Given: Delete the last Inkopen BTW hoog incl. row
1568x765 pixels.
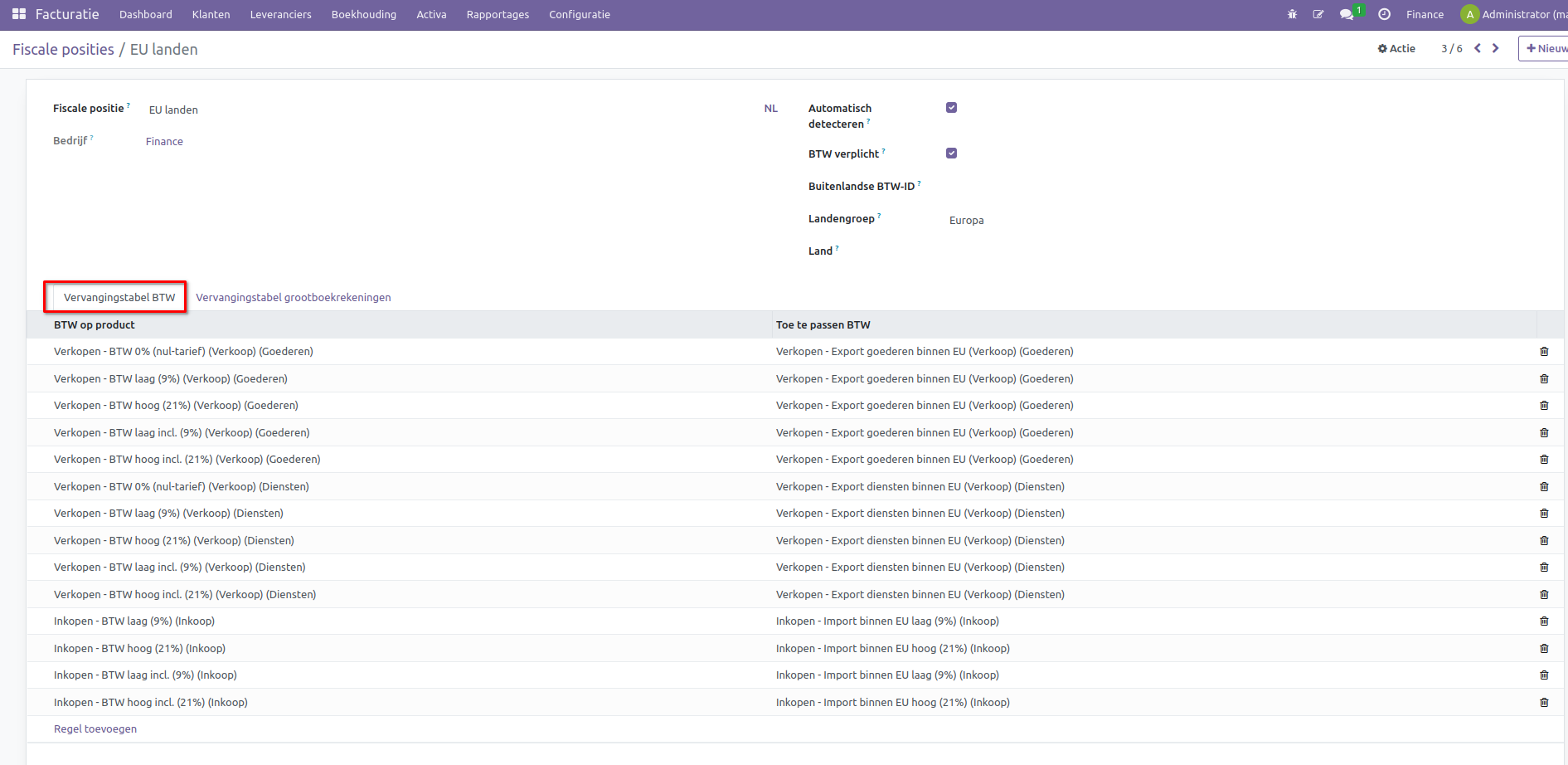Looking at the screenshot, I should [x=1544, y=703].
